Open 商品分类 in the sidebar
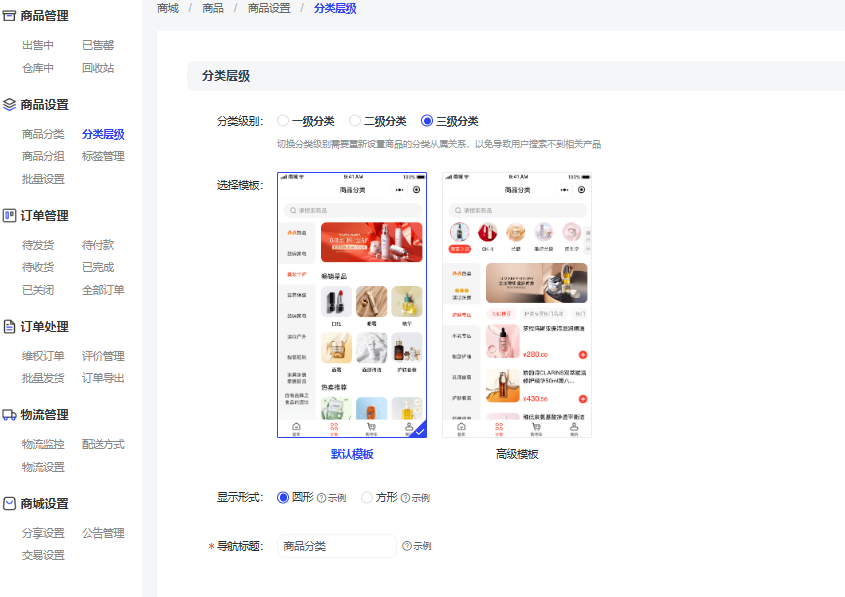The width and height of the screenshot is (845, 597). point(43,134)
